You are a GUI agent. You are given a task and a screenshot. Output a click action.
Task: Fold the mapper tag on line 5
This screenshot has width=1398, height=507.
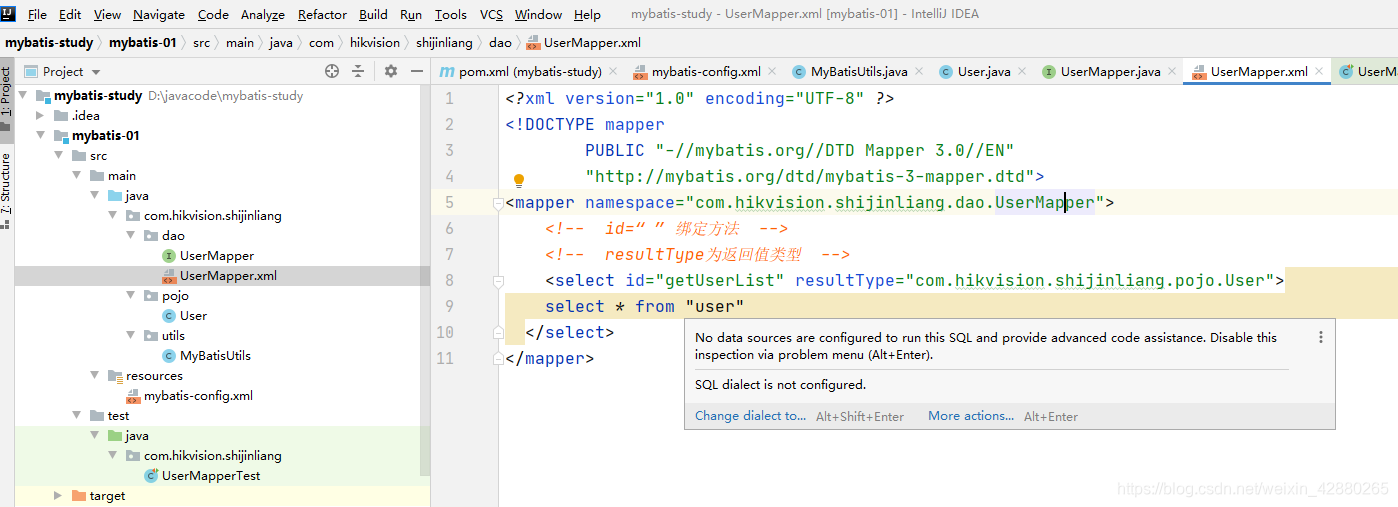click(x=498, y=204)
